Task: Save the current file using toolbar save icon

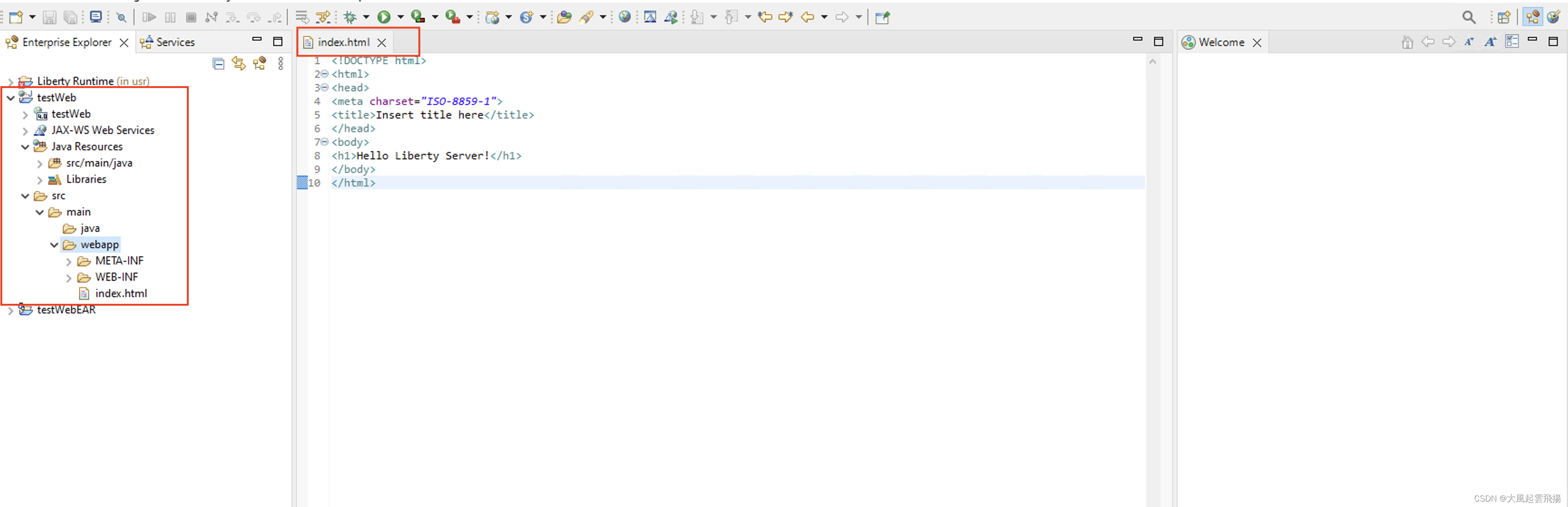Action: [x=50, y=17]
